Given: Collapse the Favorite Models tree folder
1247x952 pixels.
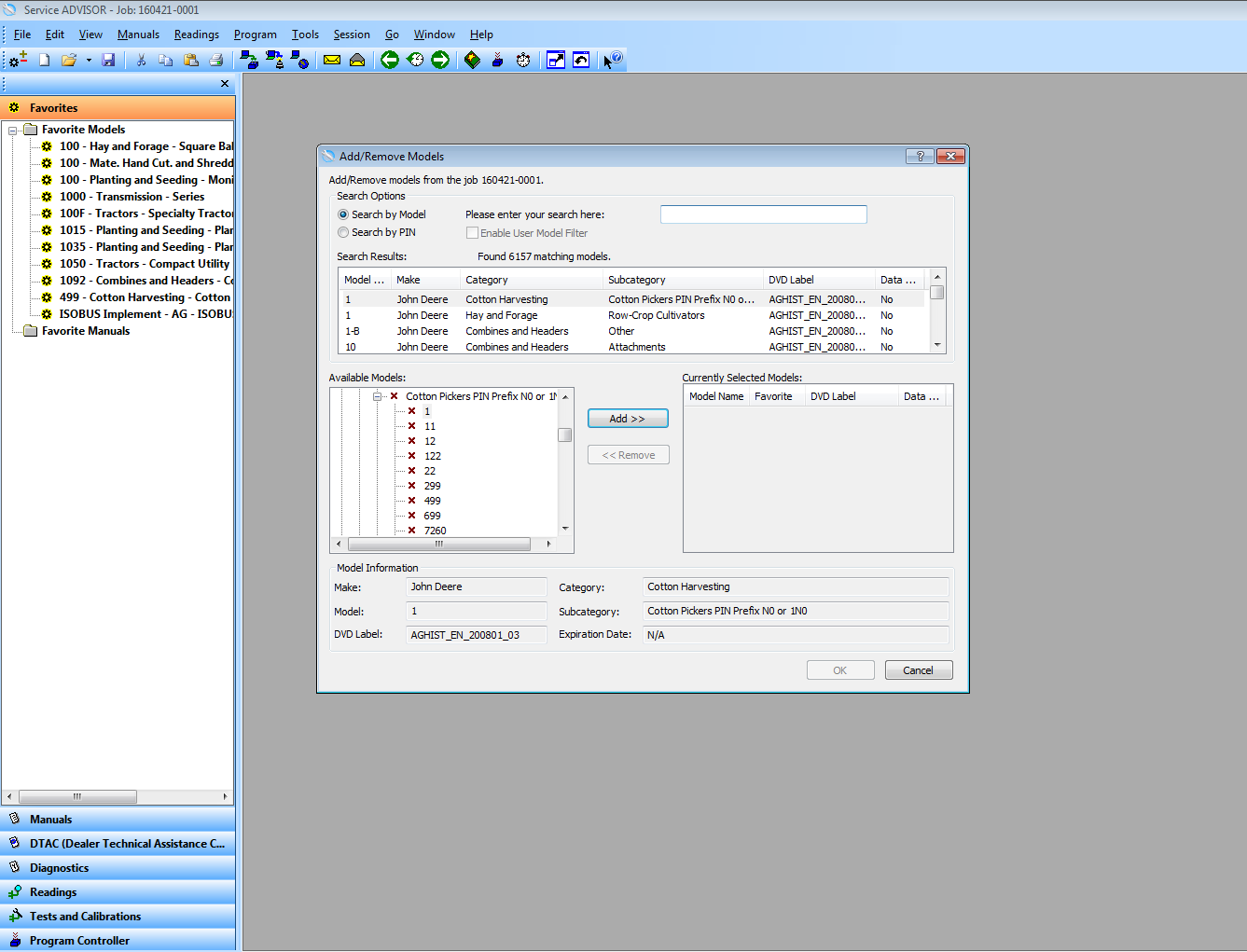Looking at the screenshot, I should [x=13, y=131].
